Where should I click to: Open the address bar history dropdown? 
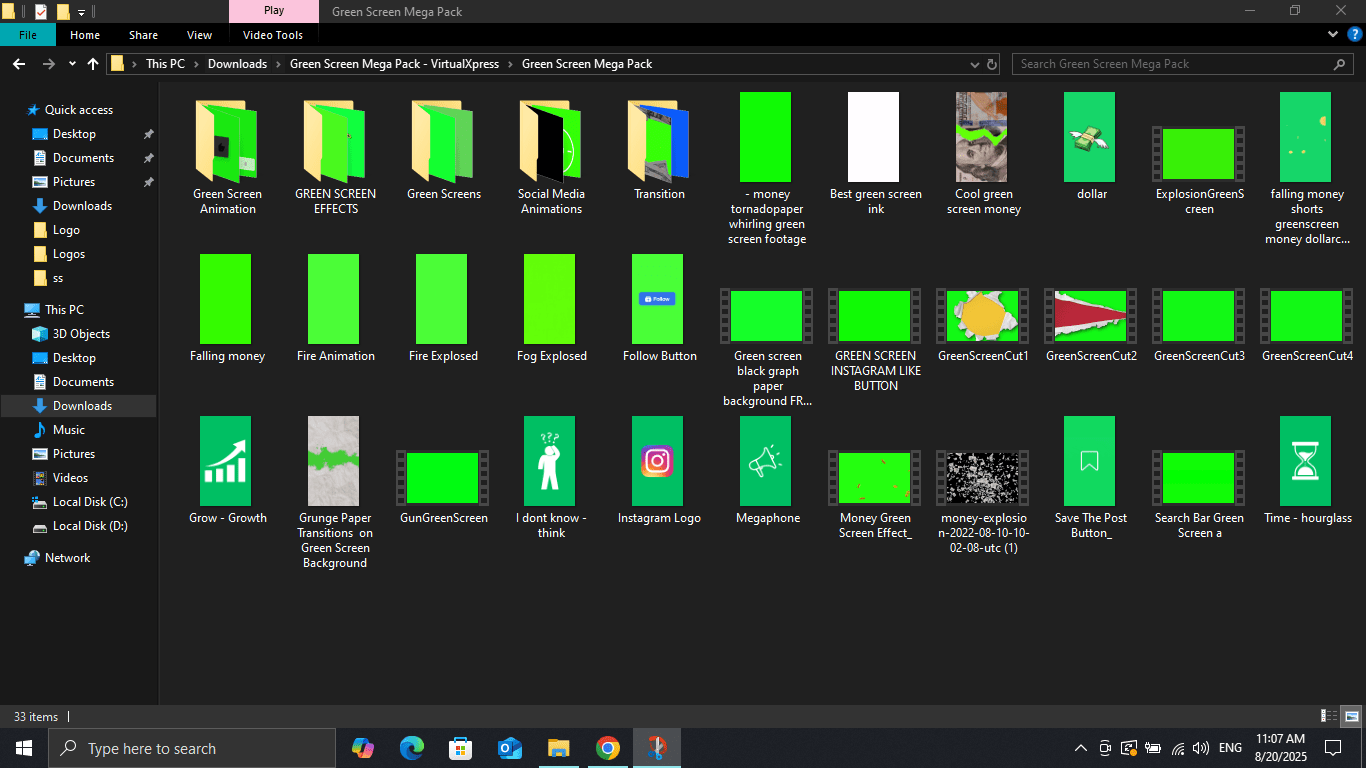click(975, 64)
